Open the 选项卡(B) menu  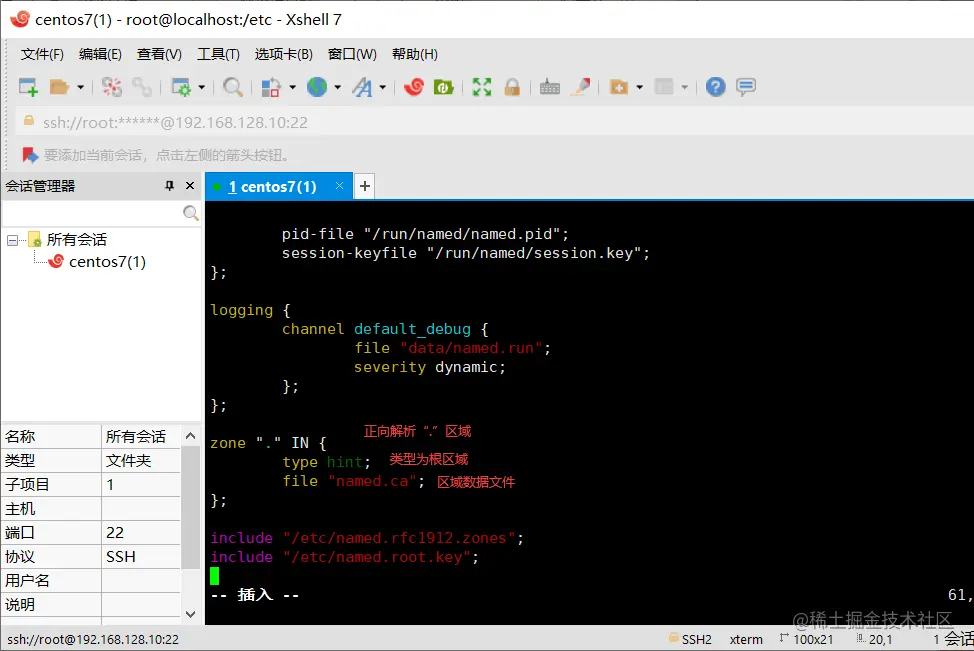[x=283, y=55]
